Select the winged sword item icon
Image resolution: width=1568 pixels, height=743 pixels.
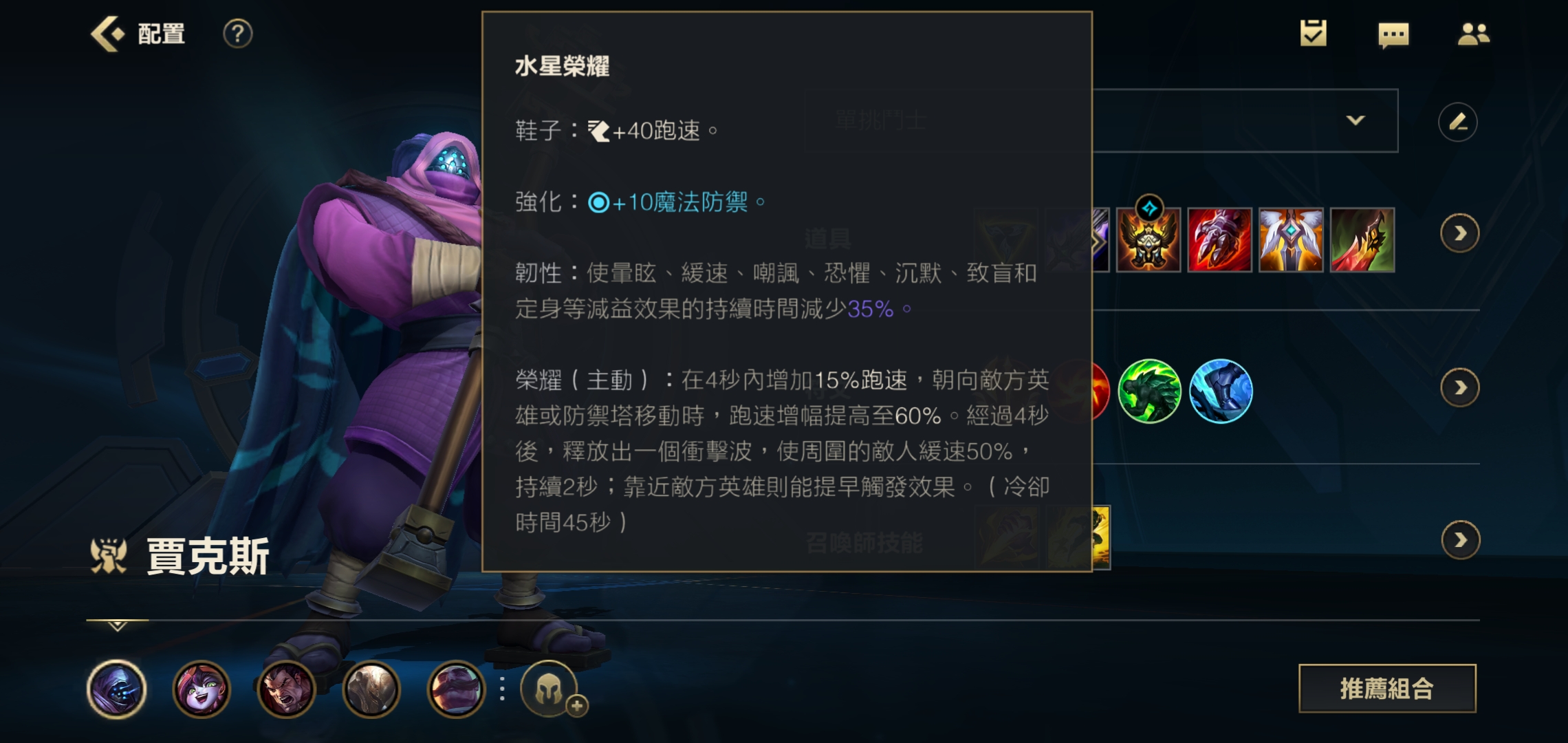[1291, 240]
